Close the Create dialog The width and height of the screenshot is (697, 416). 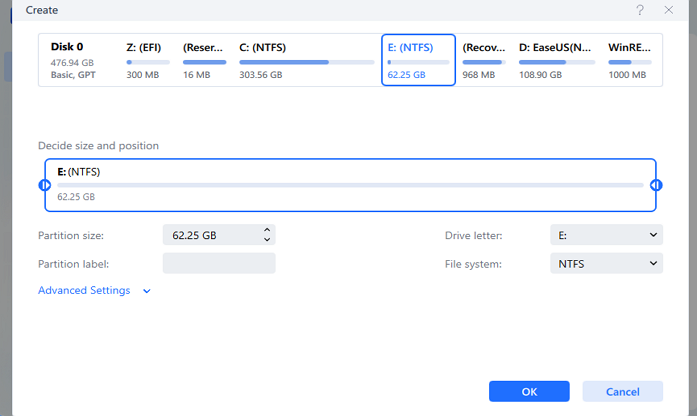pyautogui.click(x=668, y=10)
